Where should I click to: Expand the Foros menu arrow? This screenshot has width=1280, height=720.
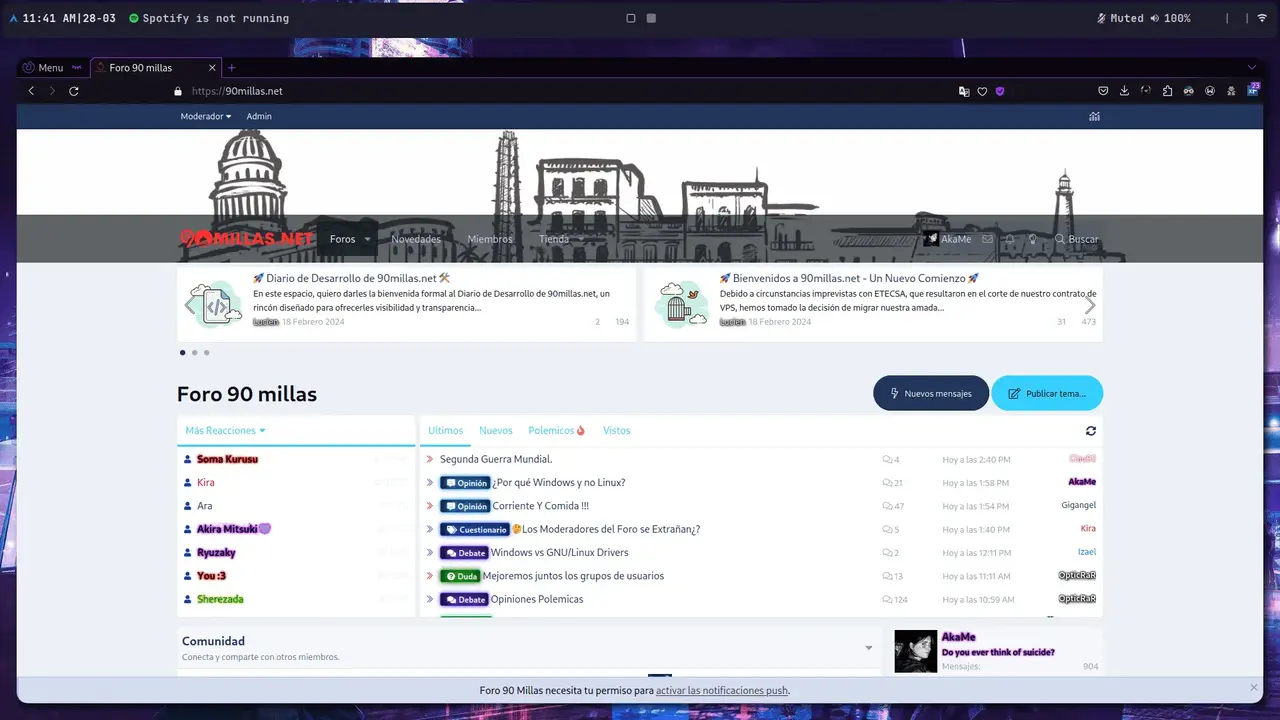368,239
